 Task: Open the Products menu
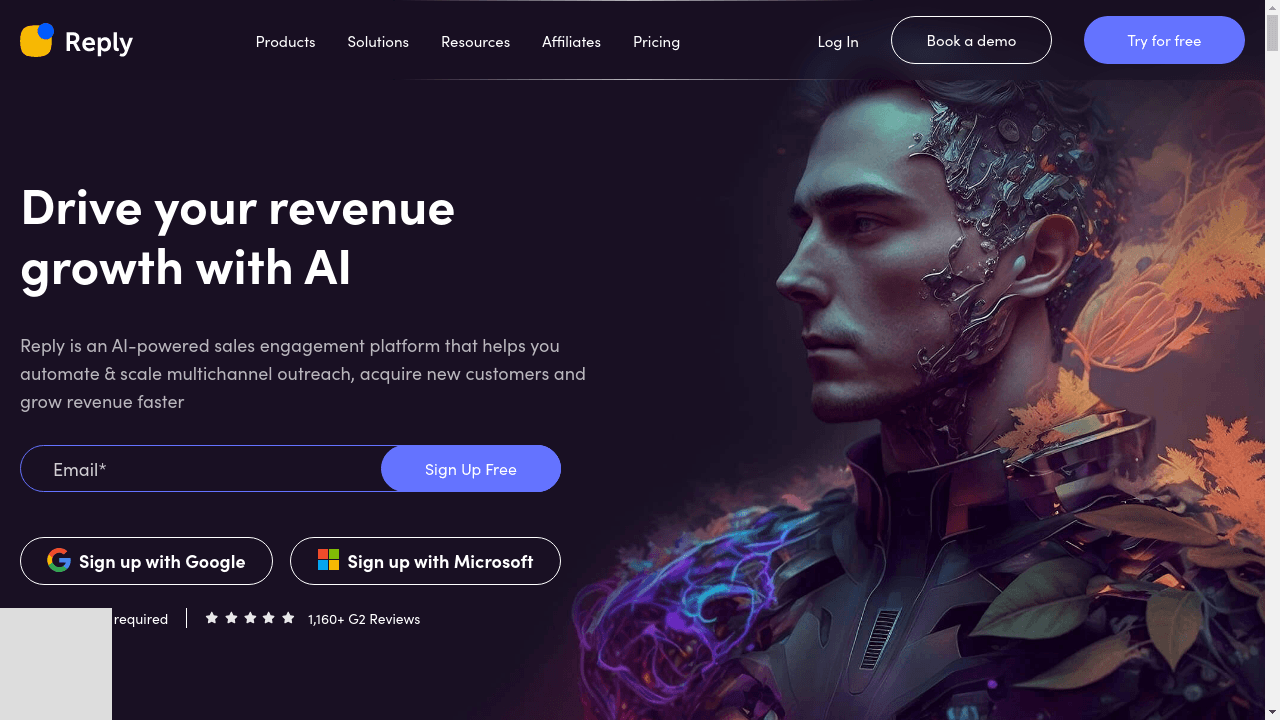point(285,42)
